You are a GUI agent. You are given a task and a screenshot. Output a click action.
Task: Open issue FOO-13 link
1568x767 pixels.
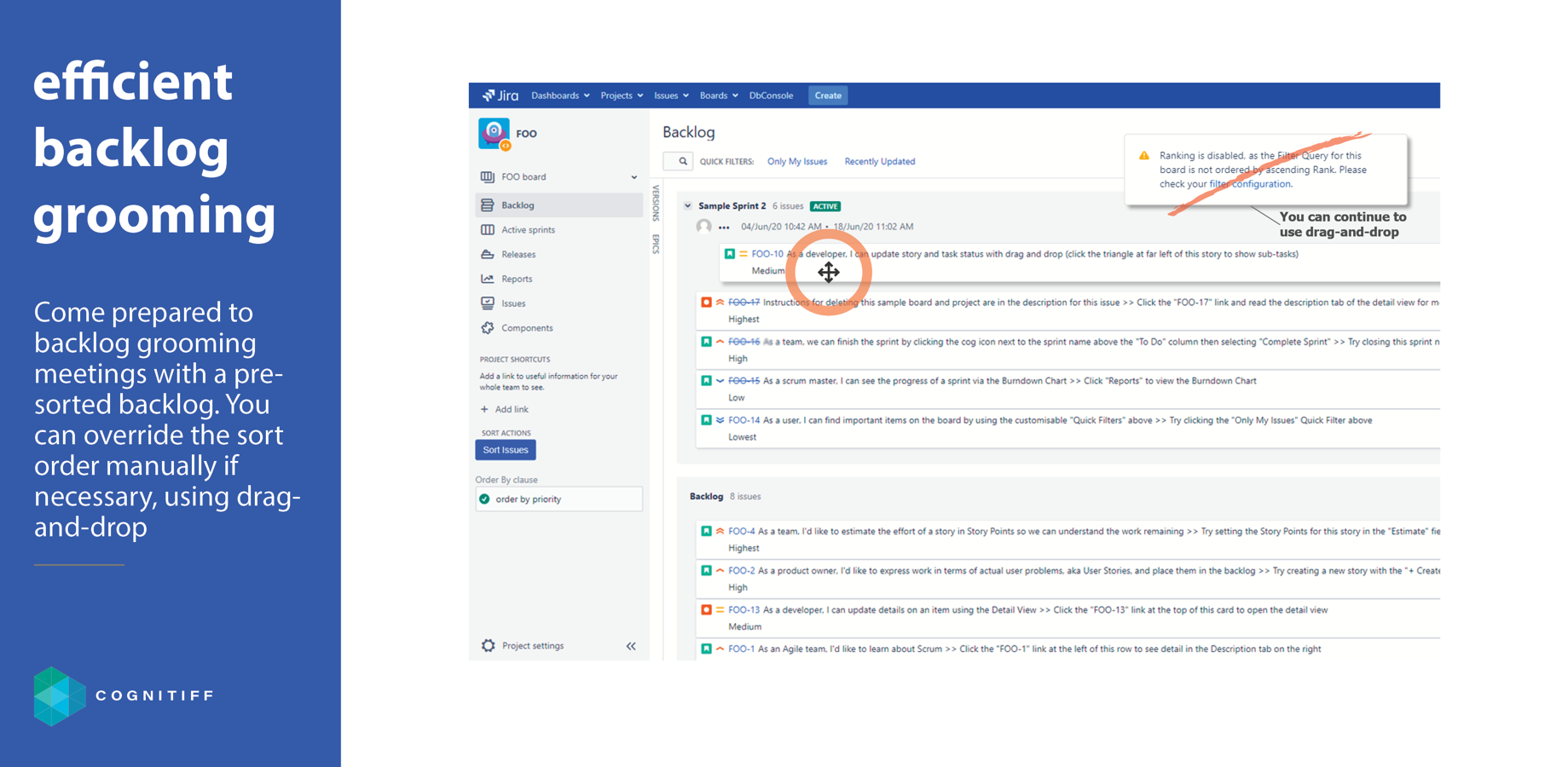743,610
